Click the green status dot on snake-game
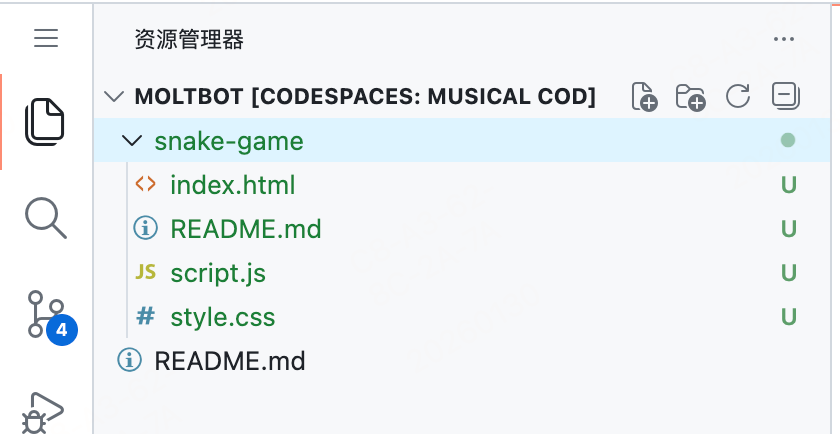 [x=788, y=141]
